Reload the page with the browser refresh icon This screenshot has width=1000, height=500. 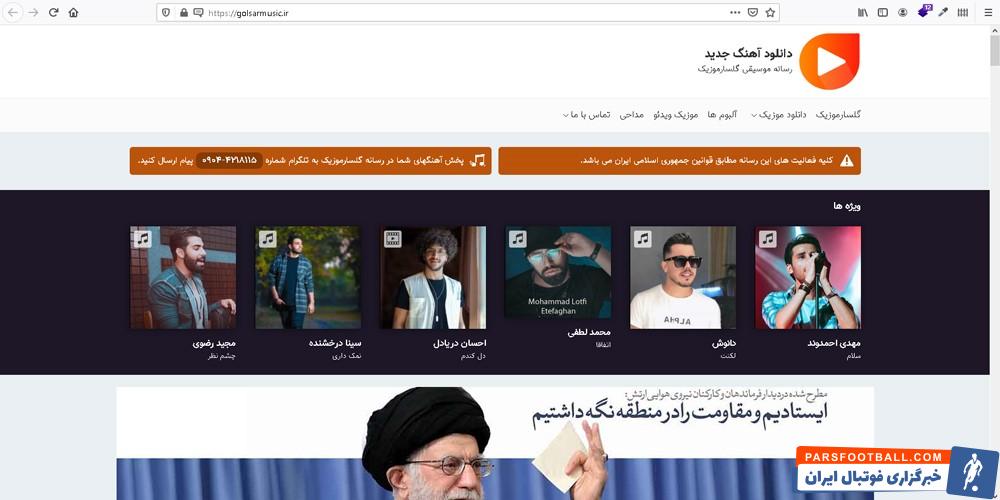[x=54, y=12]
